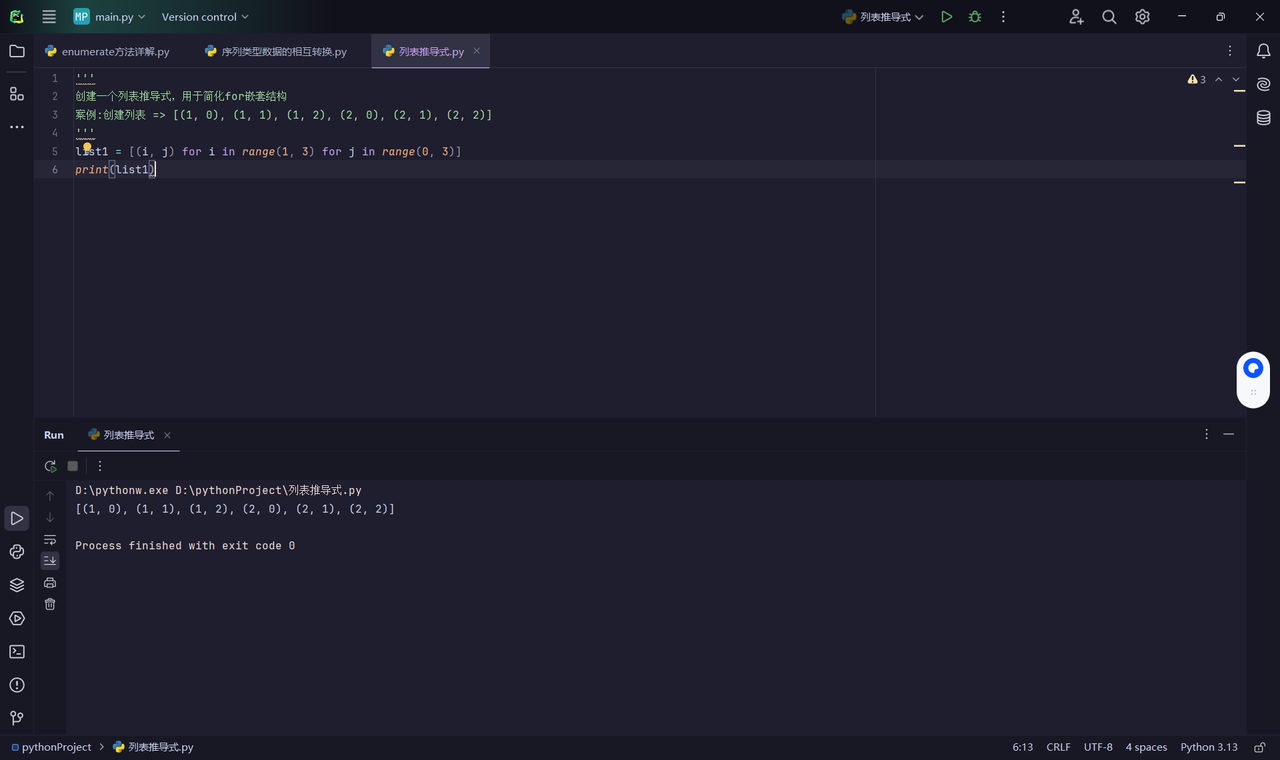The image size is (1280, 760).
Task: Go to next highlighted problem arrow
Action: pos(1236,79)
